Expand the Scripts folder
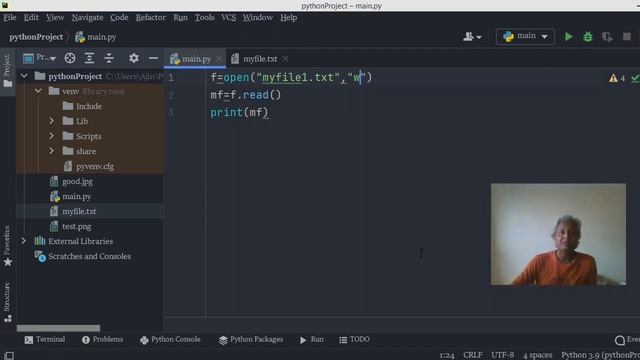The image size is (640, 360). click(52, 136)
